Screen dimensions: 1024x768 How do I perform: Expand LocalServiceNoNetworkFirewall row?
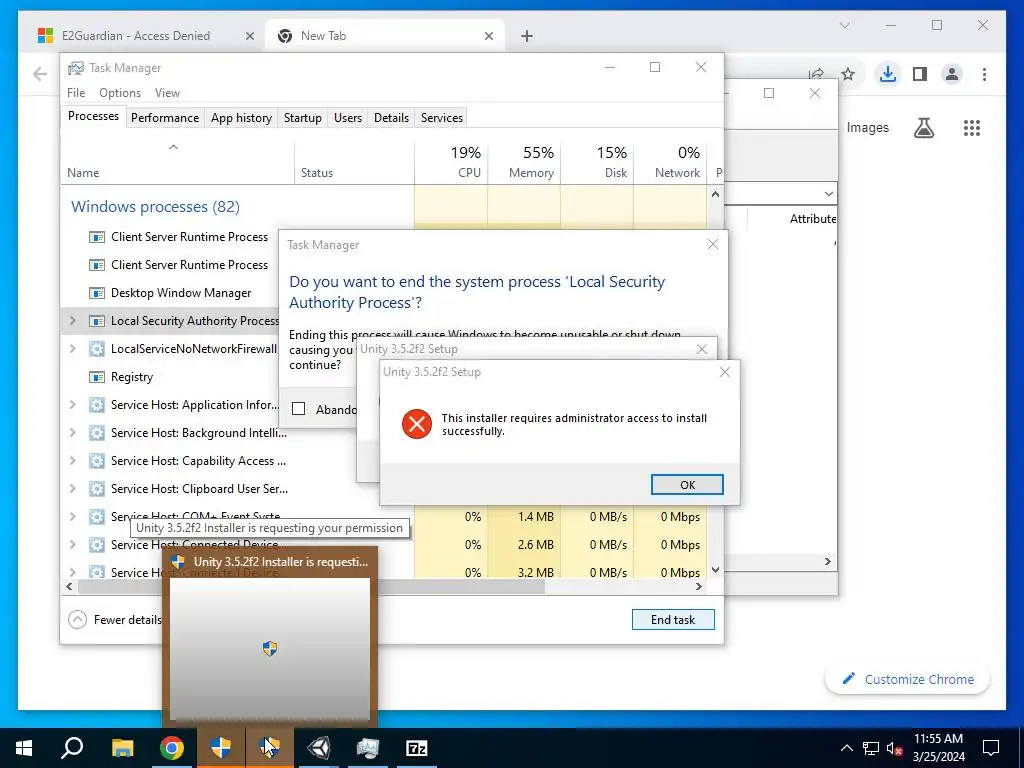pyautogui.click(x=72, y=349)
